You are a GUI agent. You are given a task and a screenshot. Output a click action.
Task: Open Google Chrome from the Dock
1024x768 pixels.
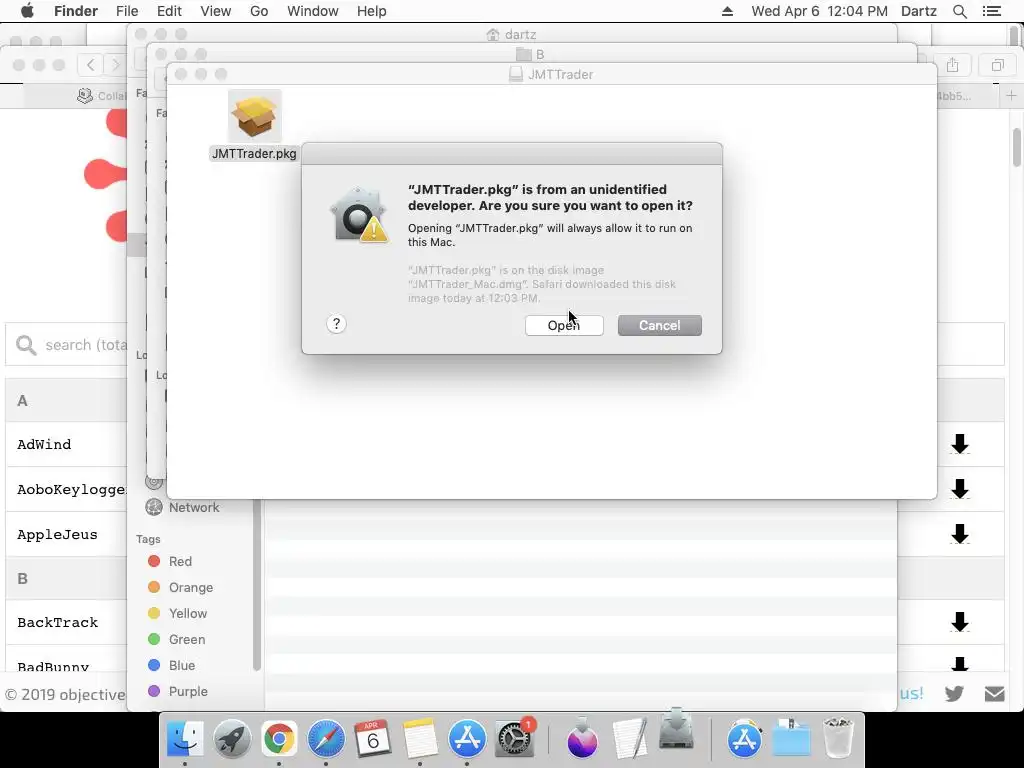279,739
